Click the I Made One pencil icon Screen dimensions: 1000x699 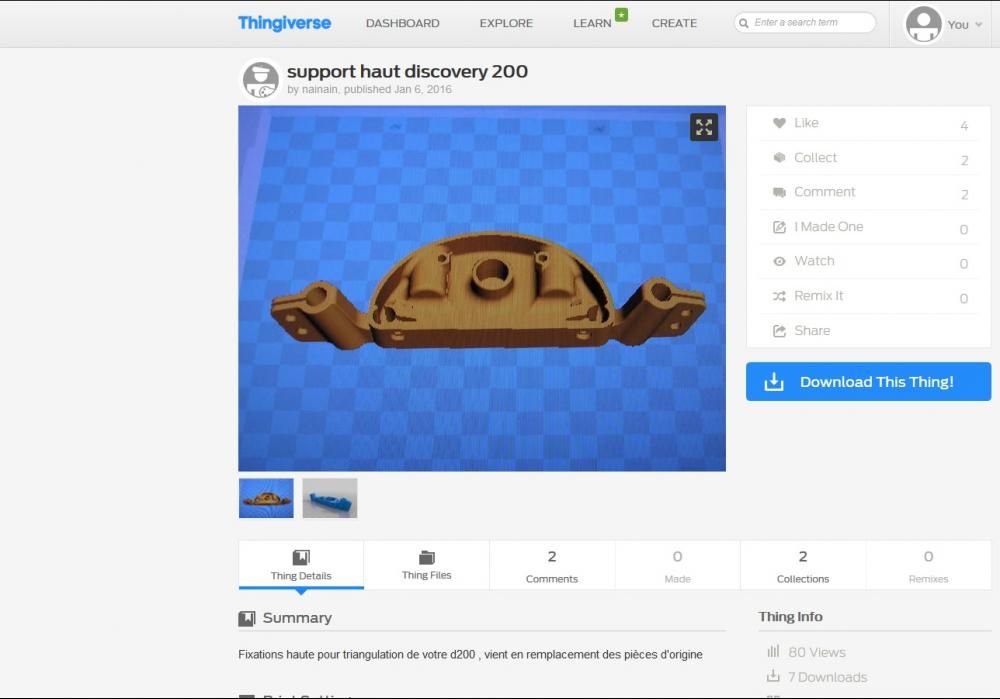[x=779, y=227]
